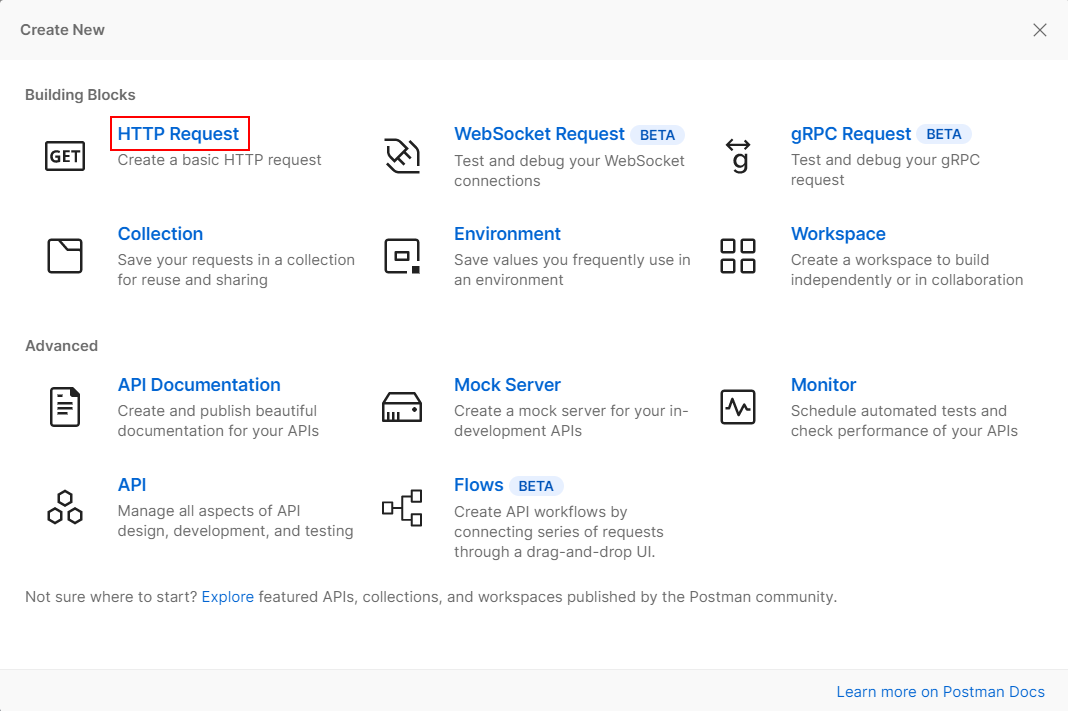1068x711 pixels.
Task: Open the API Documentation option
Action: [199, 385]
